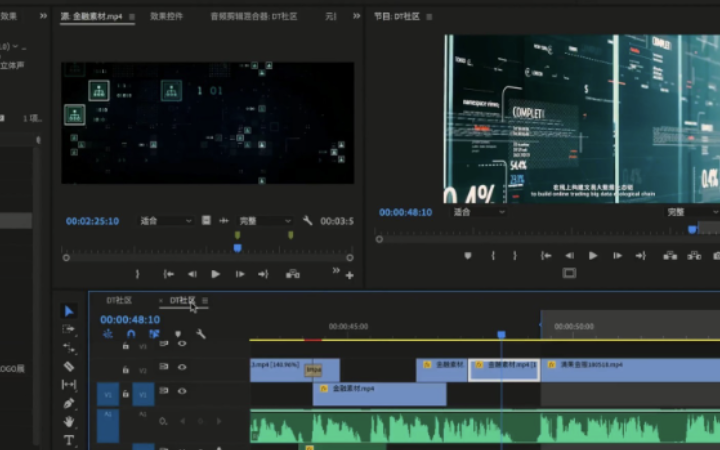
Task: Toggle lock on V2 track
Action: click(x=125, y=367)
